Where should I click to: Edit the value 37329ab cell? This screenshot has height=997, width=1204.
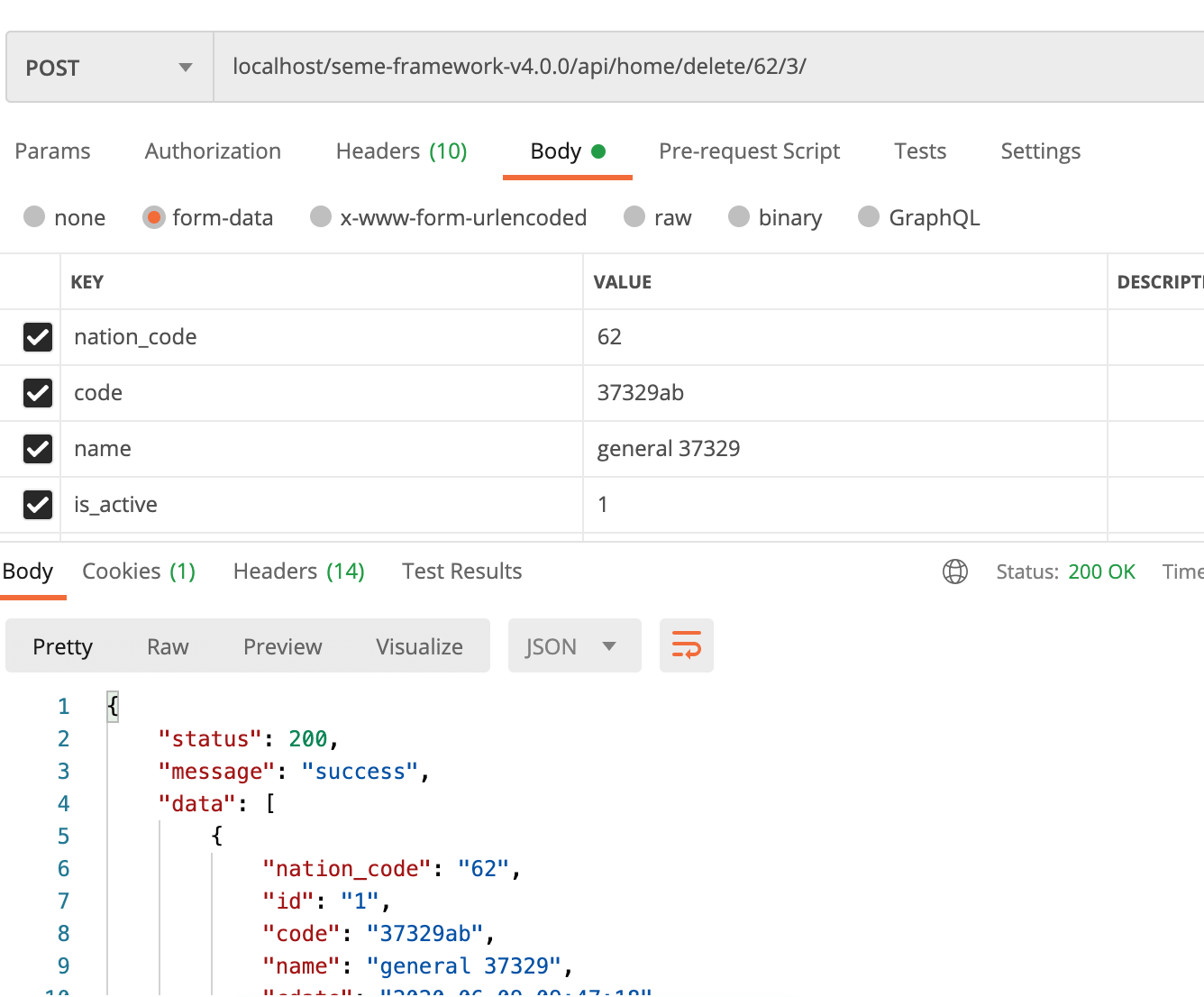pos(845,393)
